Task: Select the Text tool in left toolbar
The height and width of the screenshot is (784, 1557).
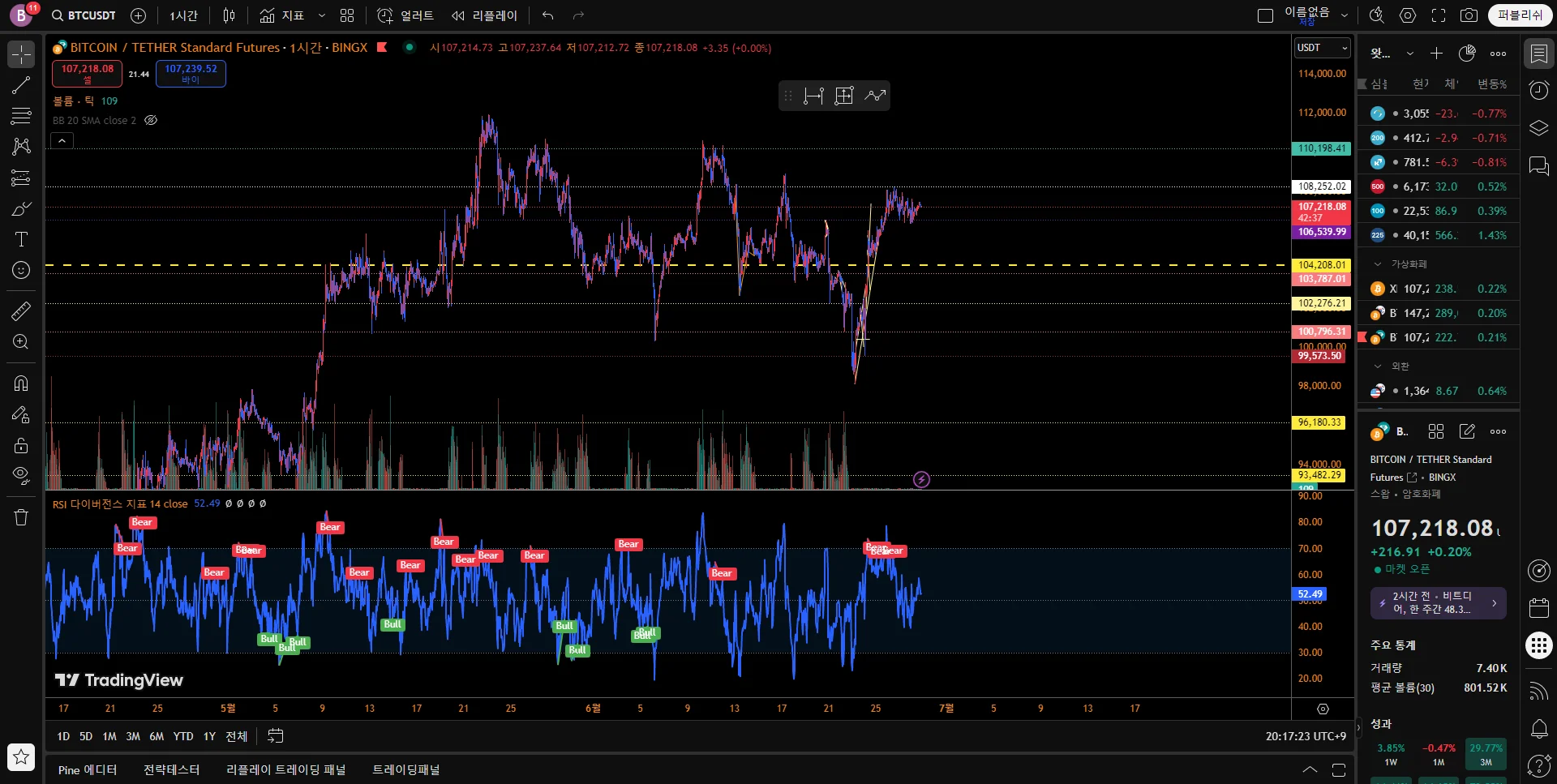Action: (21, 239)
